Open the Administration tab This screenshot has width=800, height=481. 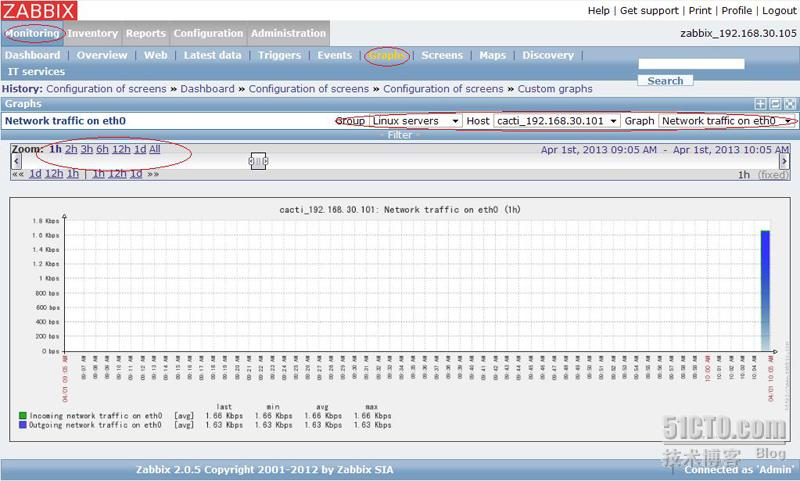(288, 33)
